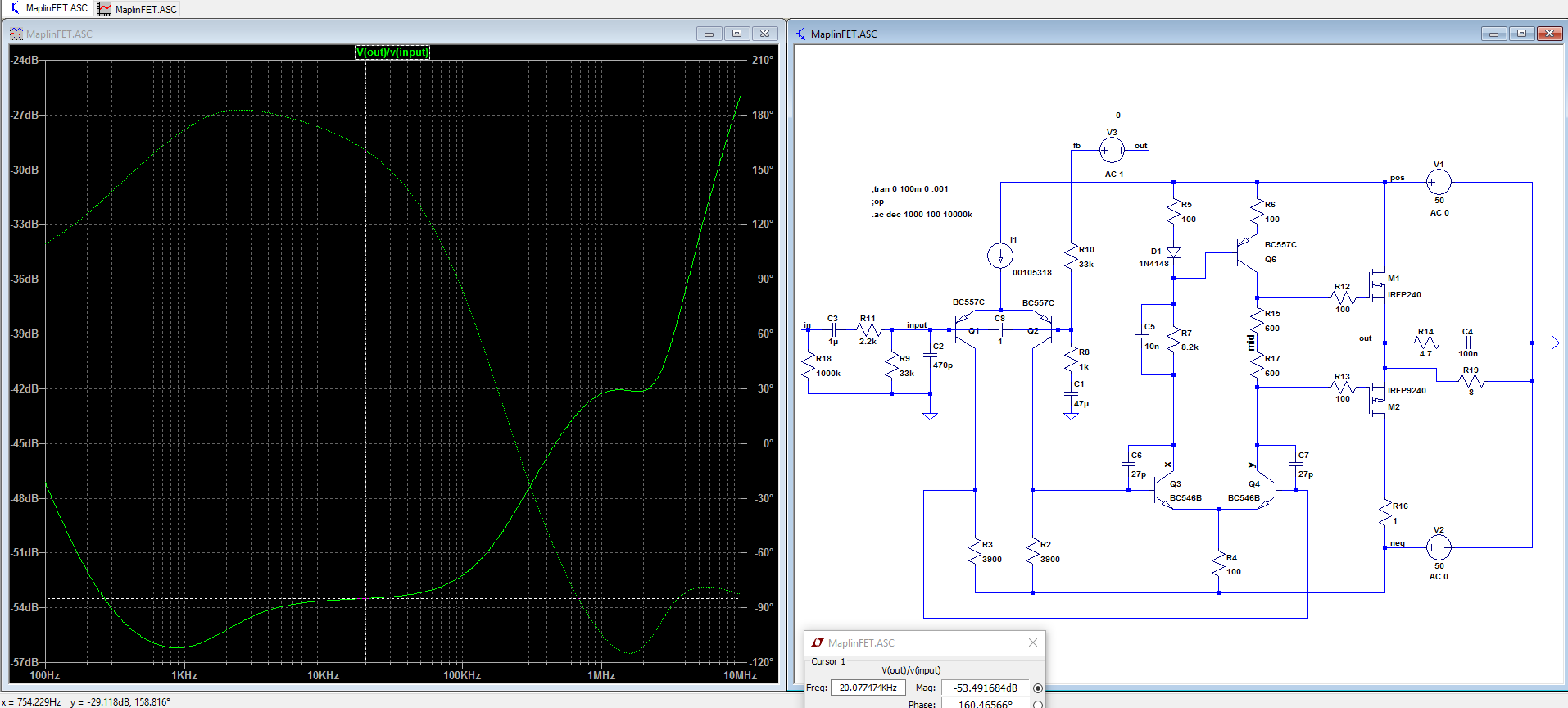
Task: Click the ground symbol below C2
Action: (x=930, y=416)
